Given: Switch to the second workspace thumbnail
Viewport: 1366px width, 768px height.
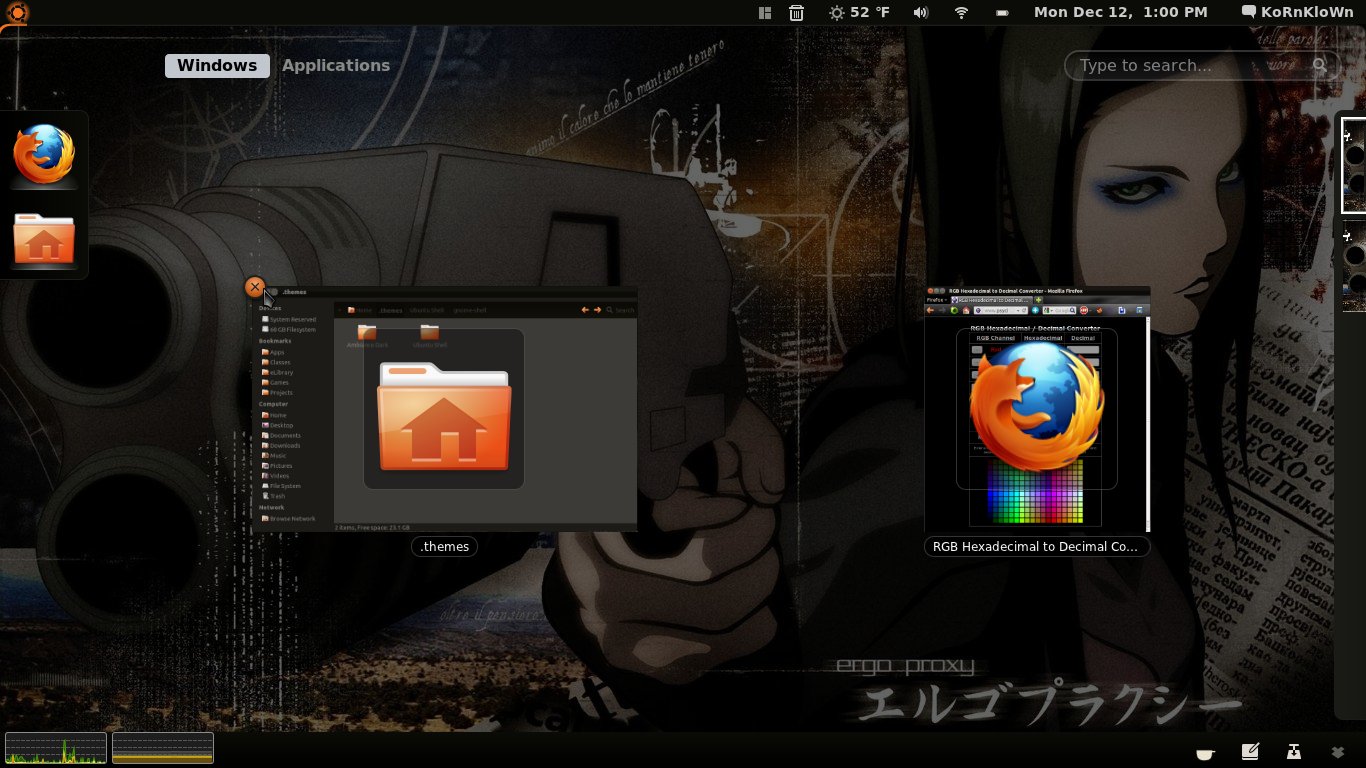Looking at the screenshot, I should [x=1354, y=266].
